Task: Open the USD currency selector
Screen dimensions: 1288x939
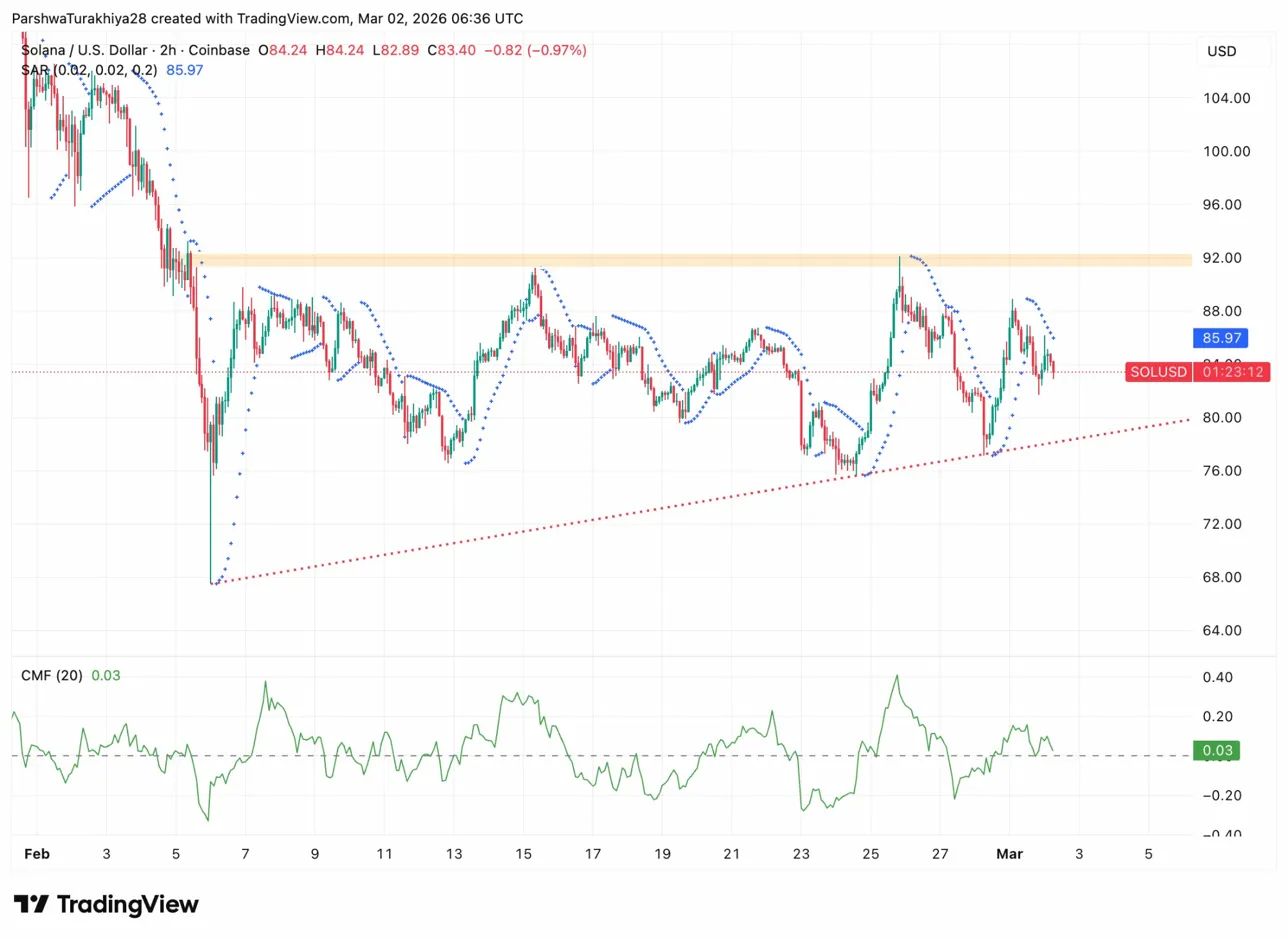Action: pyautogui.click(x=1224, y=51)
